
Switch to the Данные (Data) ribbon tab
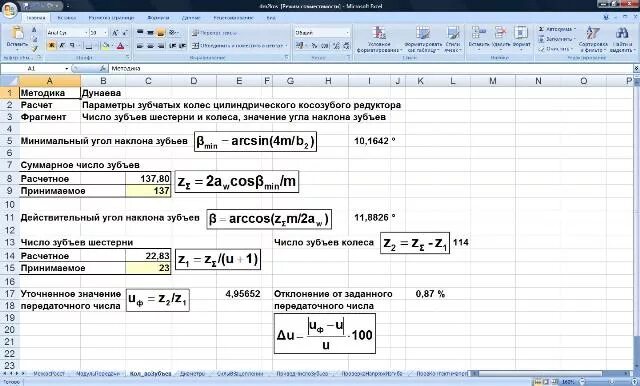pos(191,18)
